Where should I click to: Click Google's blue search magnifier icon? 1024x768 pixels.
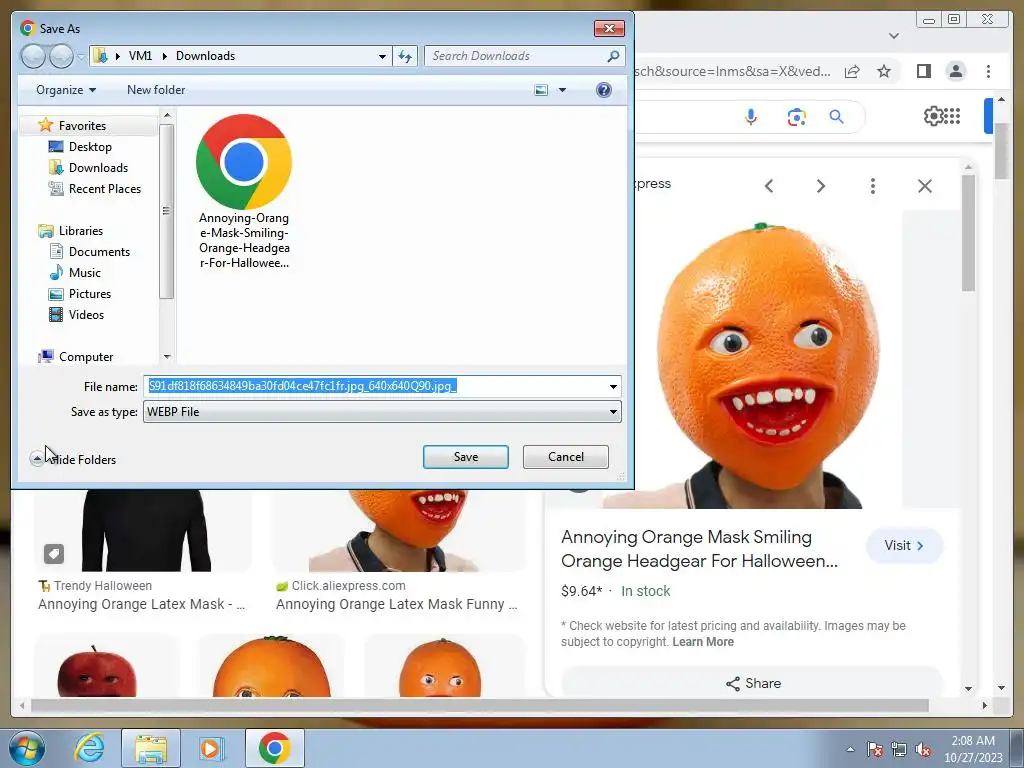click(x=837, y=117)
